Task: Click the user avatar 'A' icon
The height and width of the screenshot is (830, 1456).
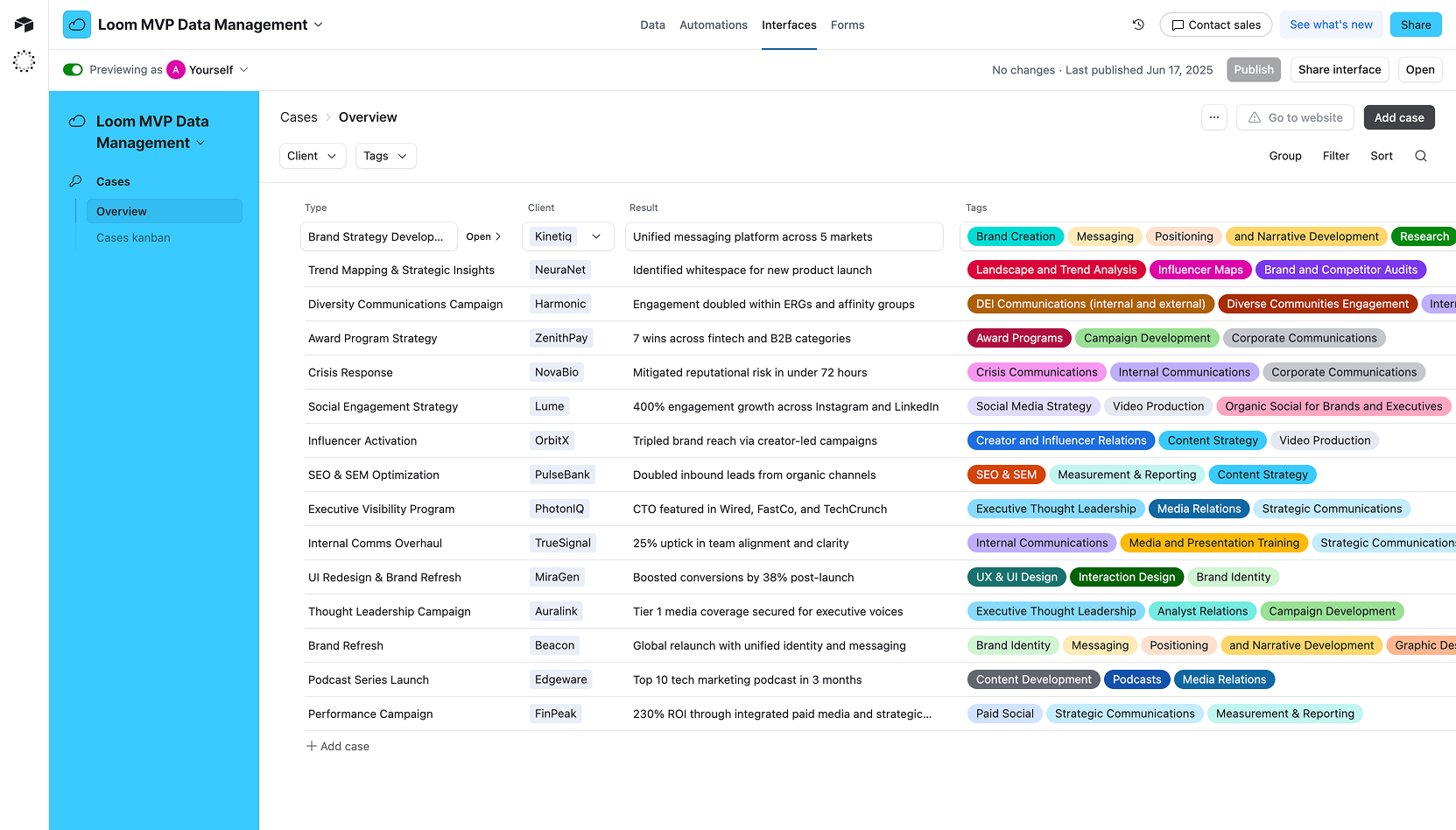Action: pyautogui.click(x=176, y=70)
